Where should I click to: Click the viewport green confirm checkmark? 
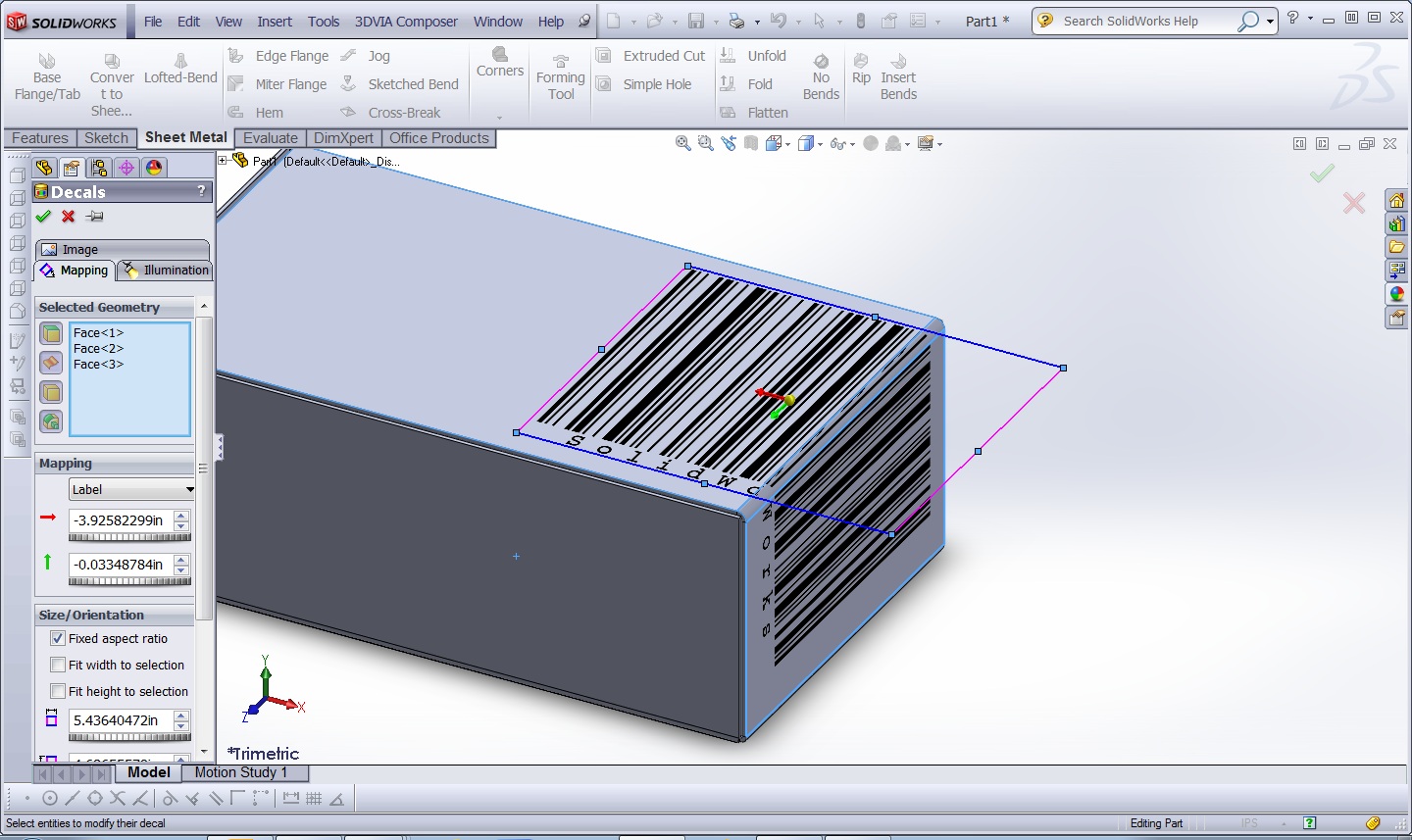[1322, 173]
